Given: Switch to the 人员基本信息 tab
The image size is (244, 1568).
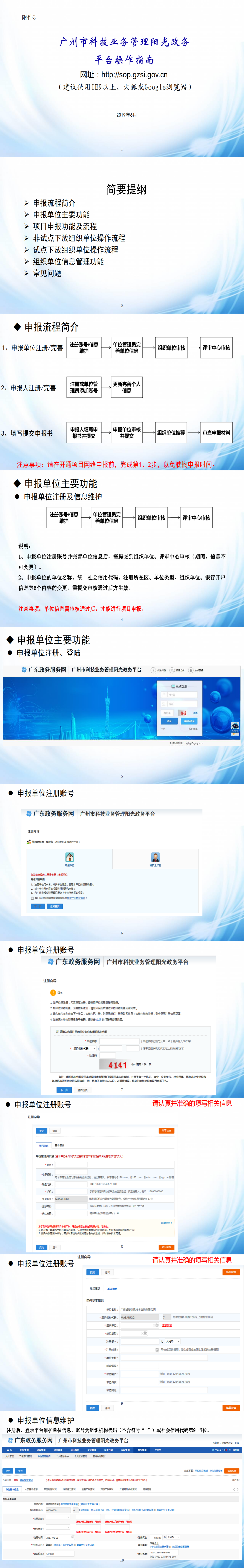Looking at the screenshot, I should pos(31,1489).
